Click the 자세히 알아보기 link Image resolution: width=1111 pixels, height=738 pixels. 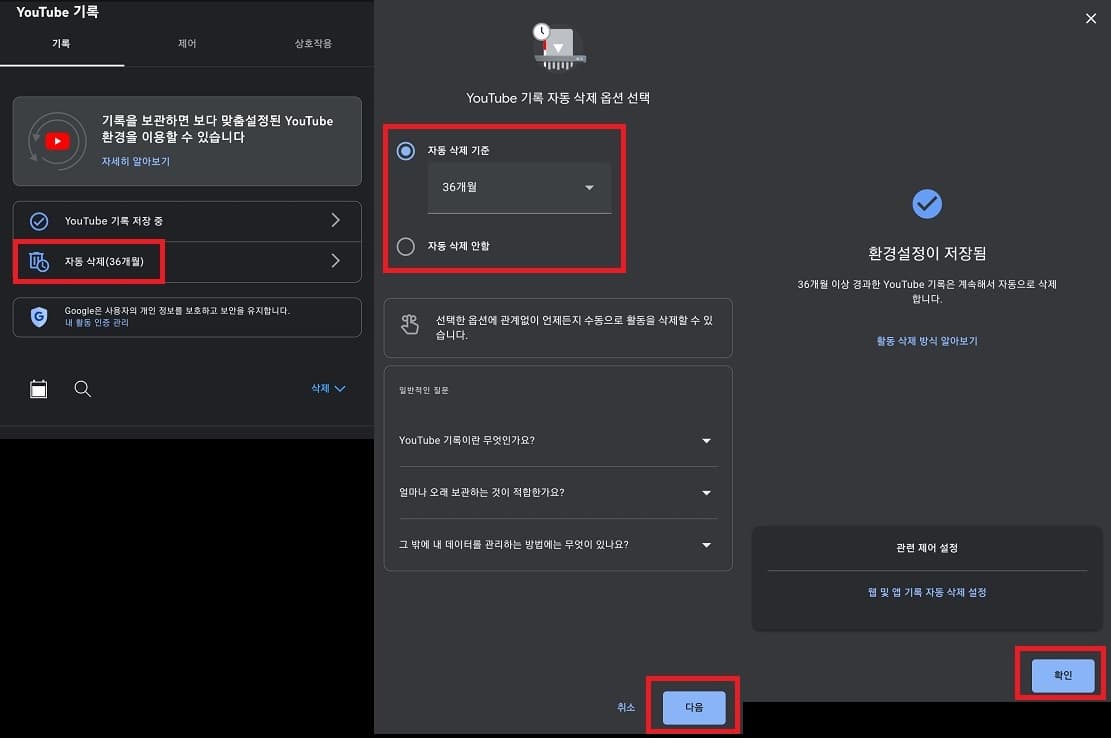(x=135, y=161)
